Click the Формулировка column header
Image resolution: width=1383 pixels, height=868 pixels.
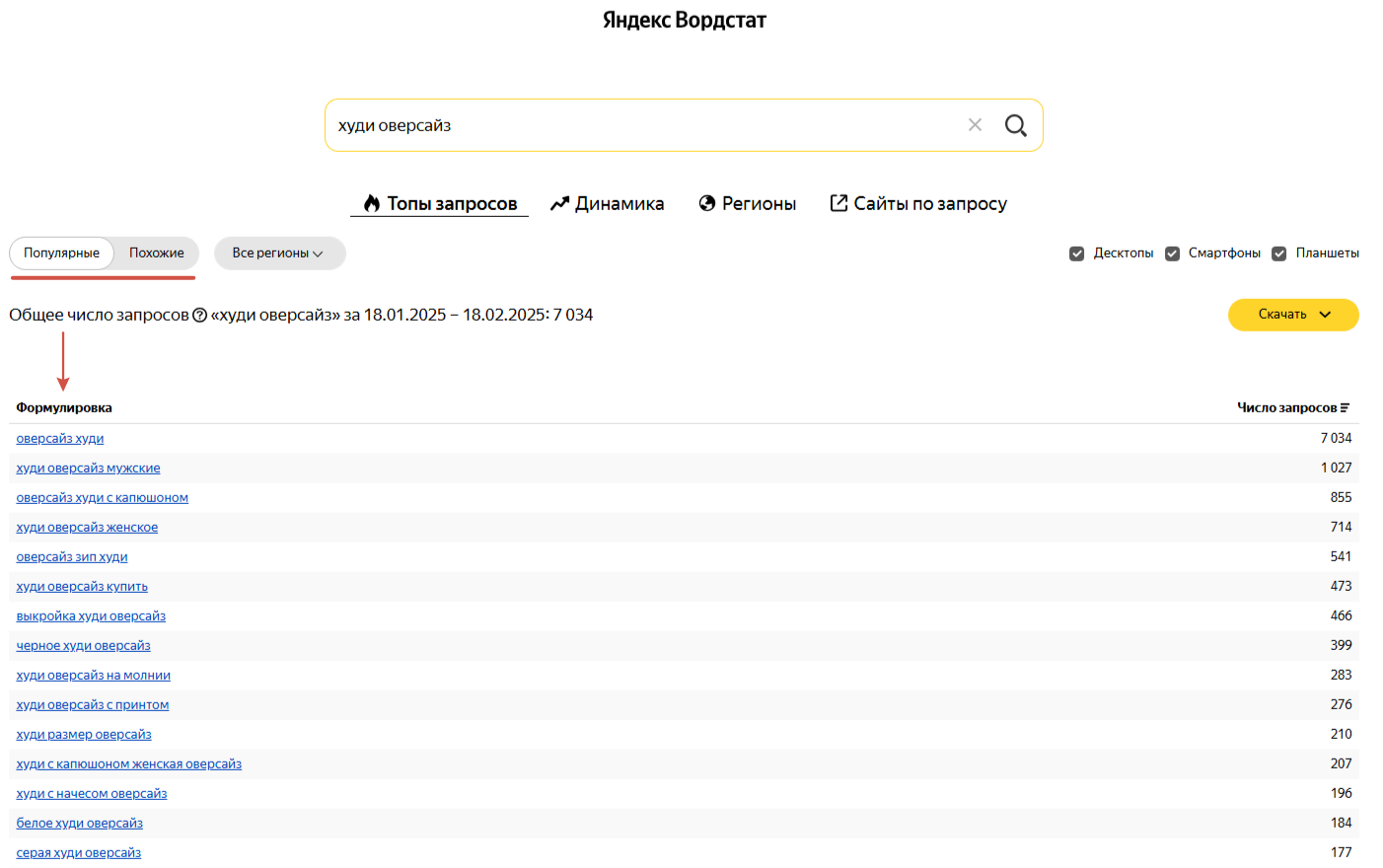64,407
